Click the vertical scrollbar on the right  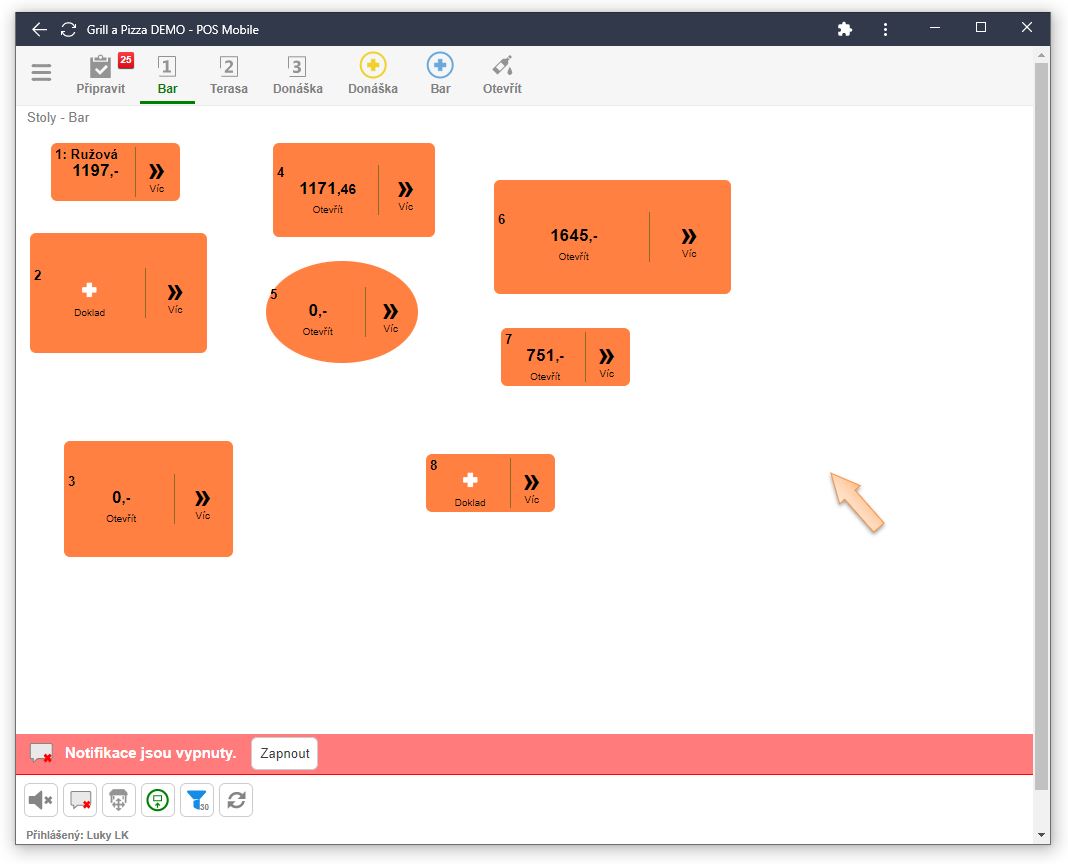pos(1042,420)
